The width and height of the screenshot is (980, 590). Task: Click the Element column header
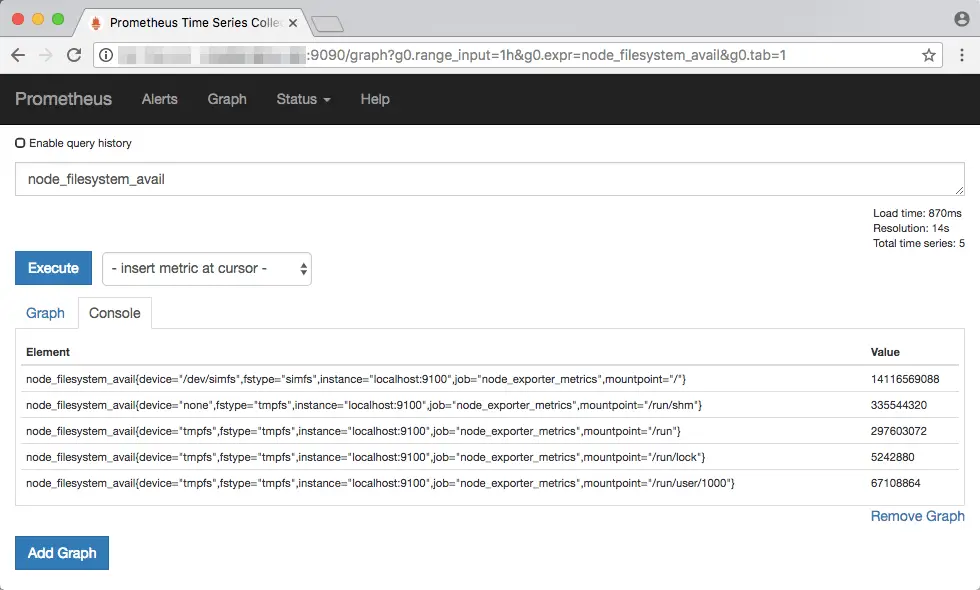point(48,352)
